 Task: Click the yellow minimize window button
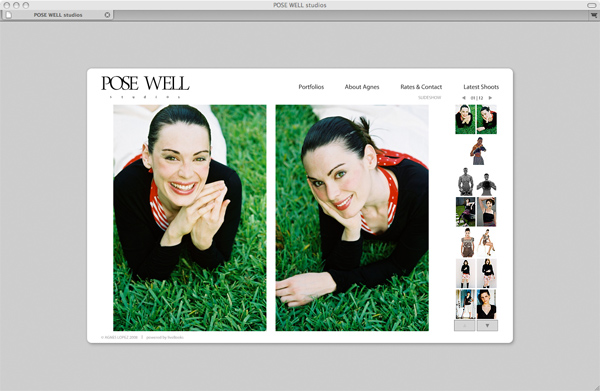[16, 5]
